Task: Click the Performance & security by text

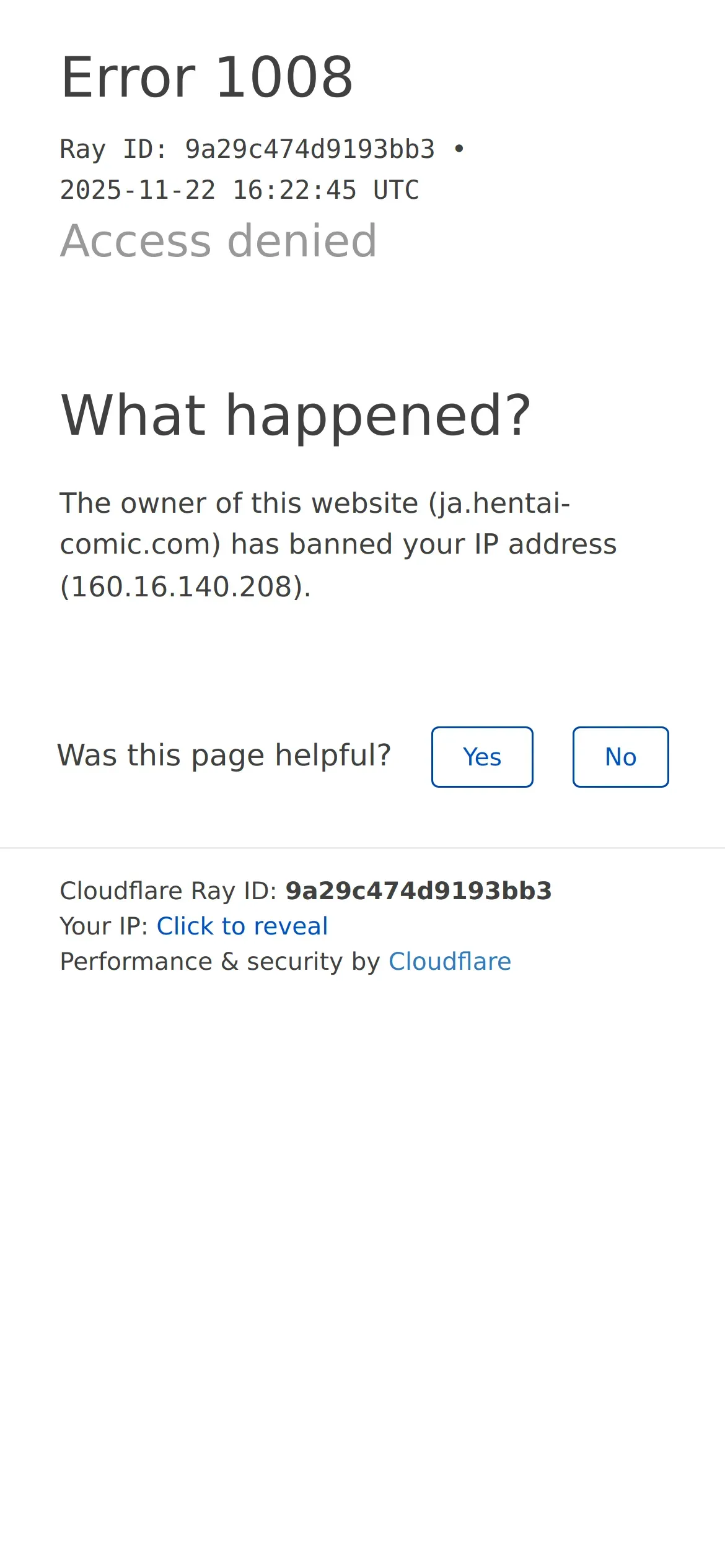Action: pyautogui.click(x=220, y=961)
